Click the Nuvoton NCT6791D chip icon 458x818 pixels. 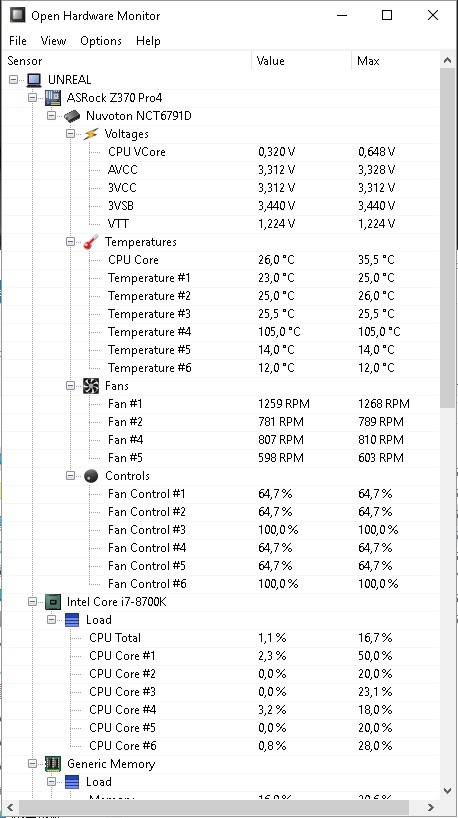pyautogui.click(x=72, y=116)
